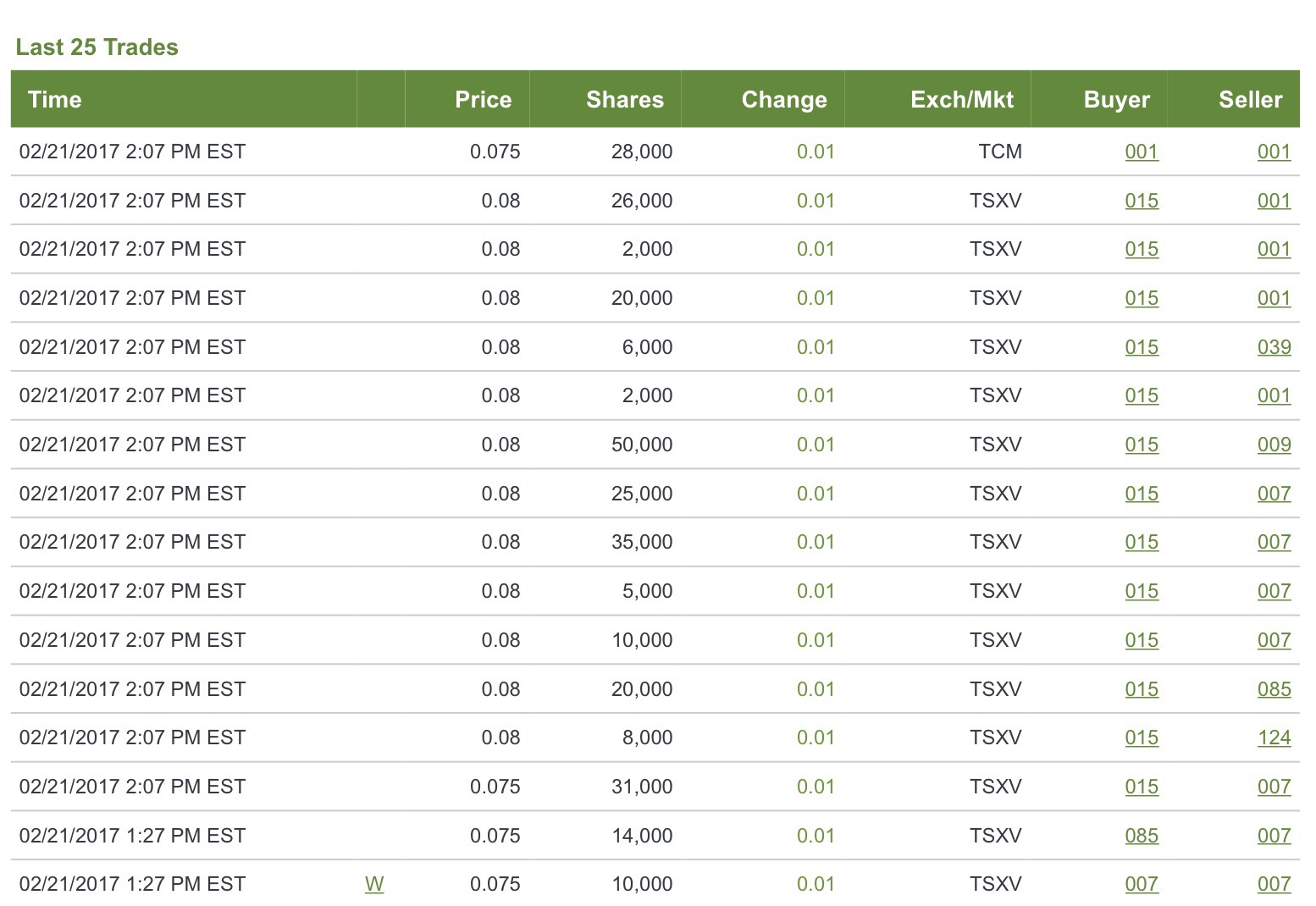
Task: Sort trades by the Price column header
Action: click(x=483, y=99)
